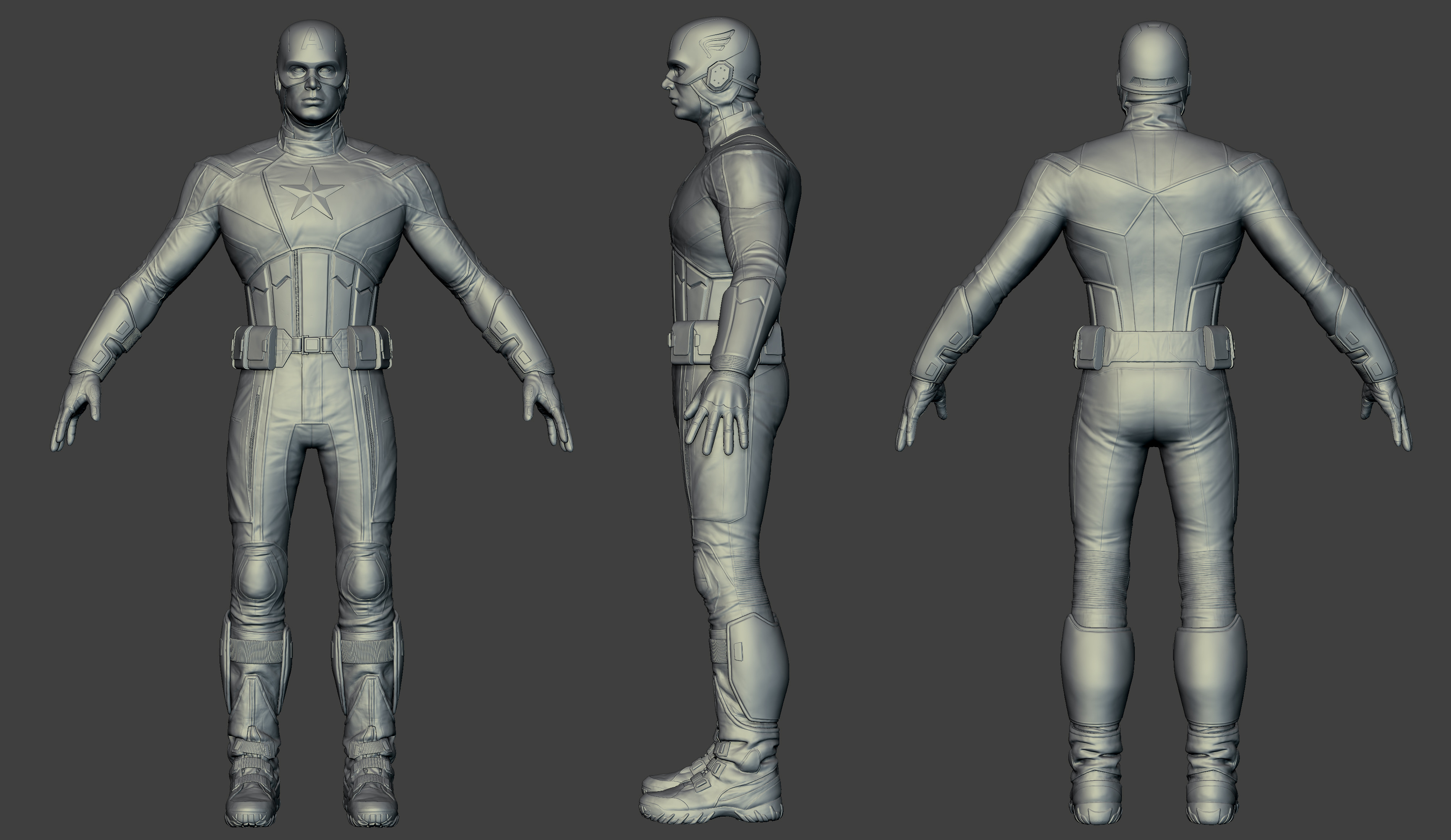1451x840 pixels.
Task: Click the front view character model
Action: point(312,423)
